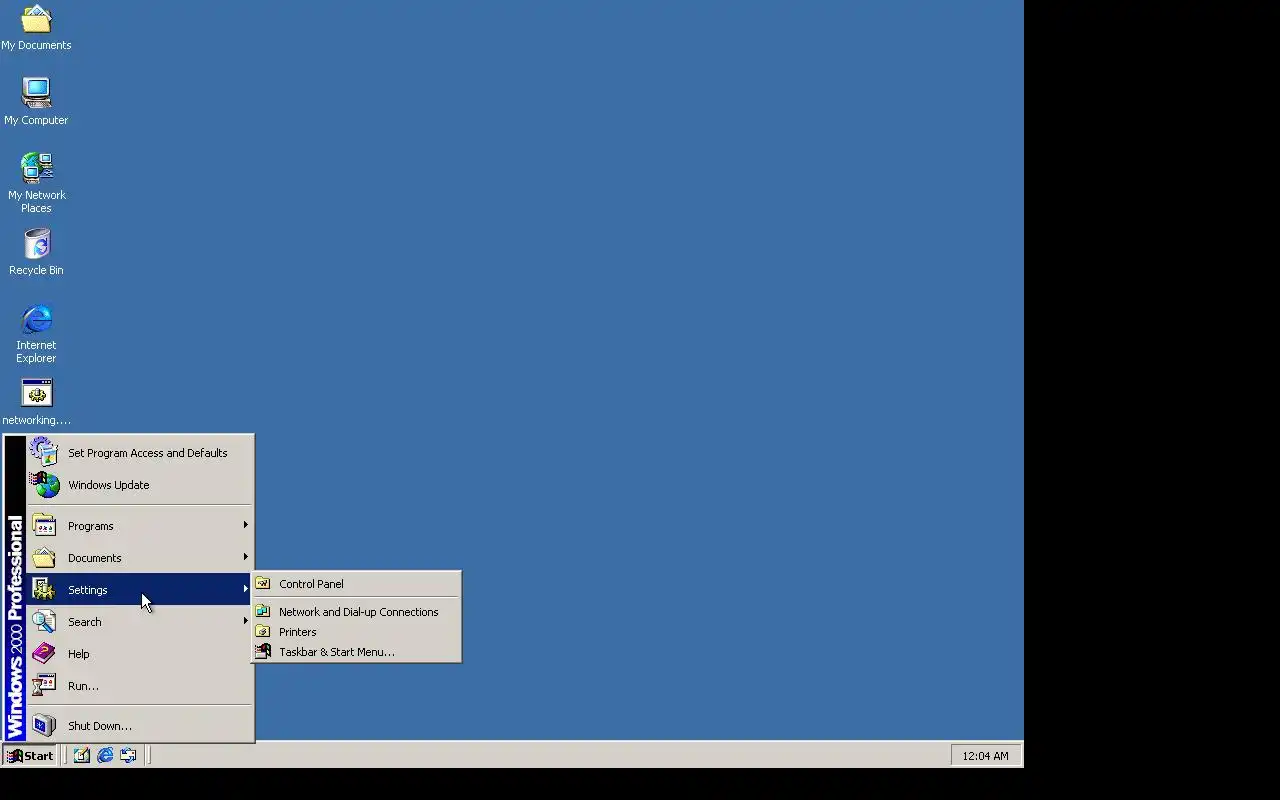The height and width of the screenshot is (800, 1280).
Task: Click the Network and Dial-up Connections icon
Action: (x=263, y=611)
